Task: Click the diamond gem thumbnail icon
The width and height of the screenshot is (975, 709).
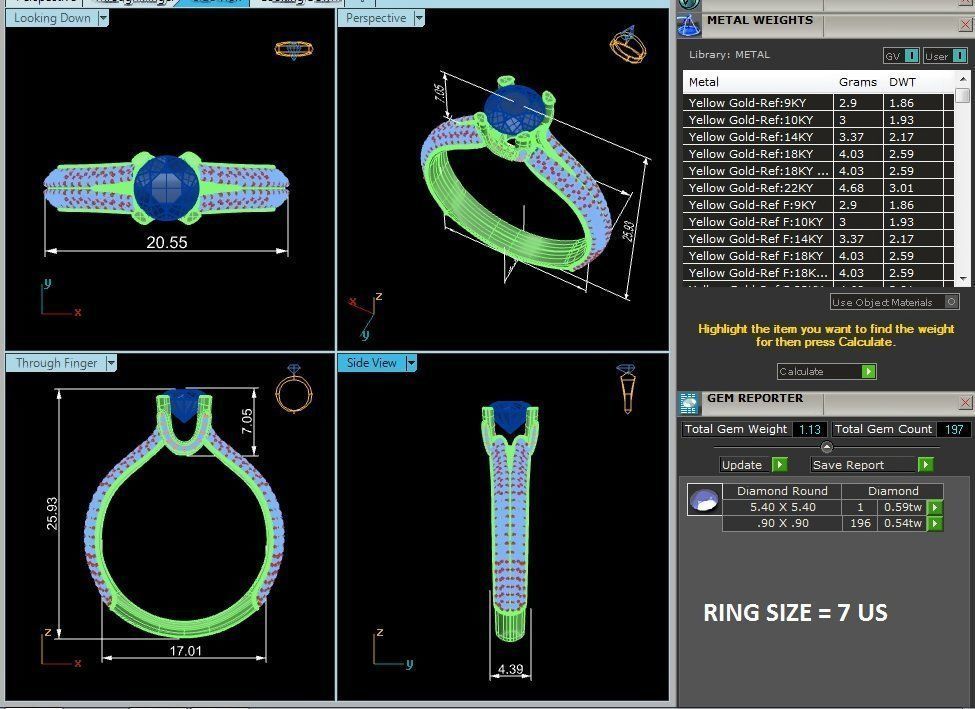Action: 705,499
